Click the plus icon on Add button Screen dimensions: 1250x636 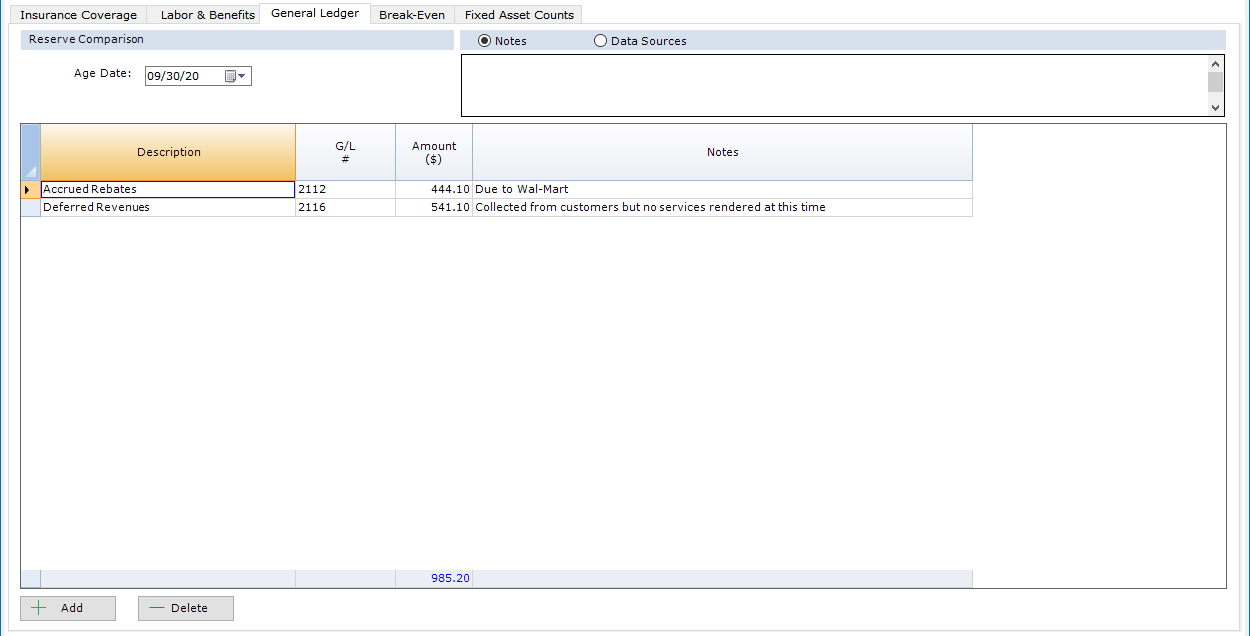tap(36, 608)
